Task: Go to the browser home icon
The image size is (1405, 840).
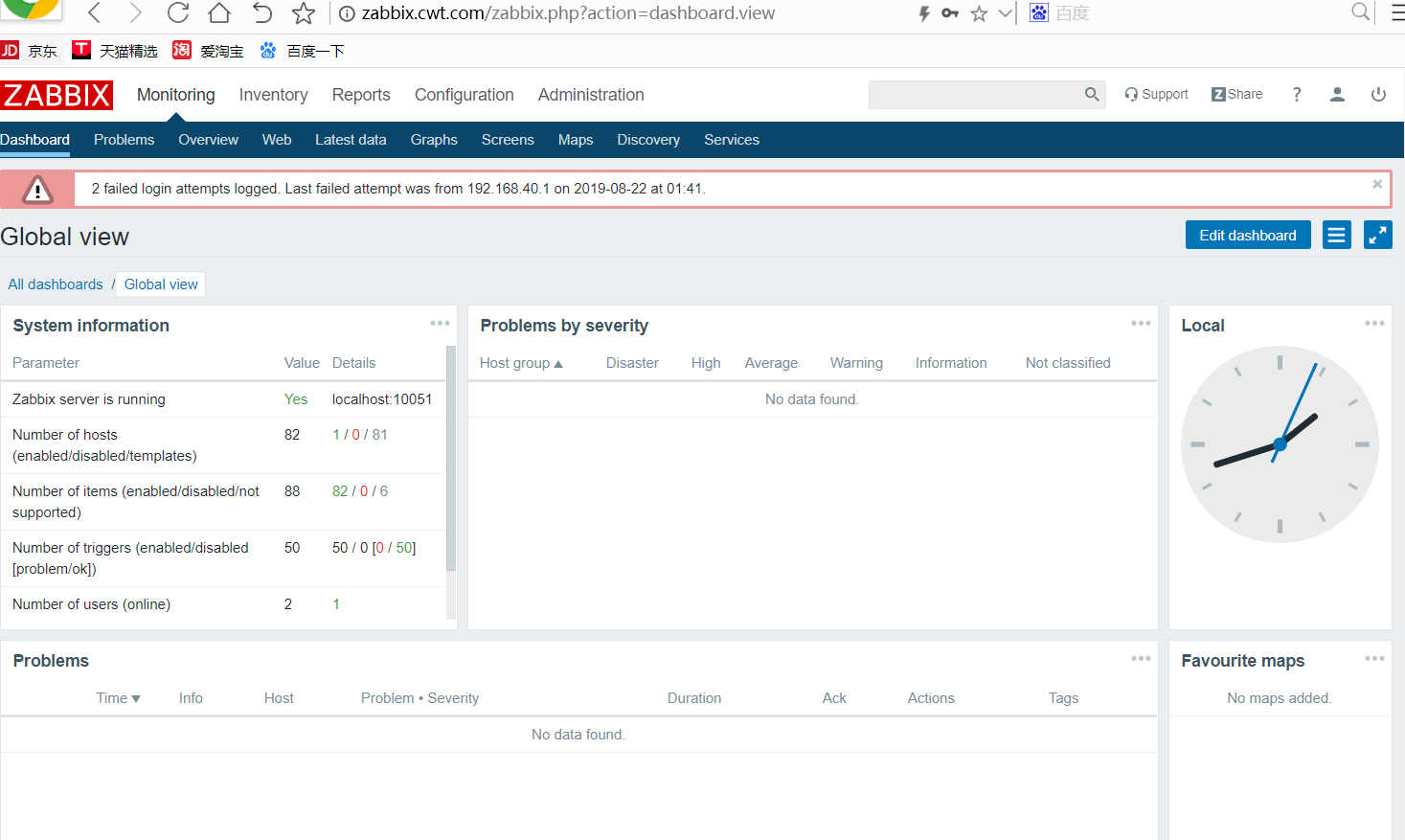Action: click(219, 12)
